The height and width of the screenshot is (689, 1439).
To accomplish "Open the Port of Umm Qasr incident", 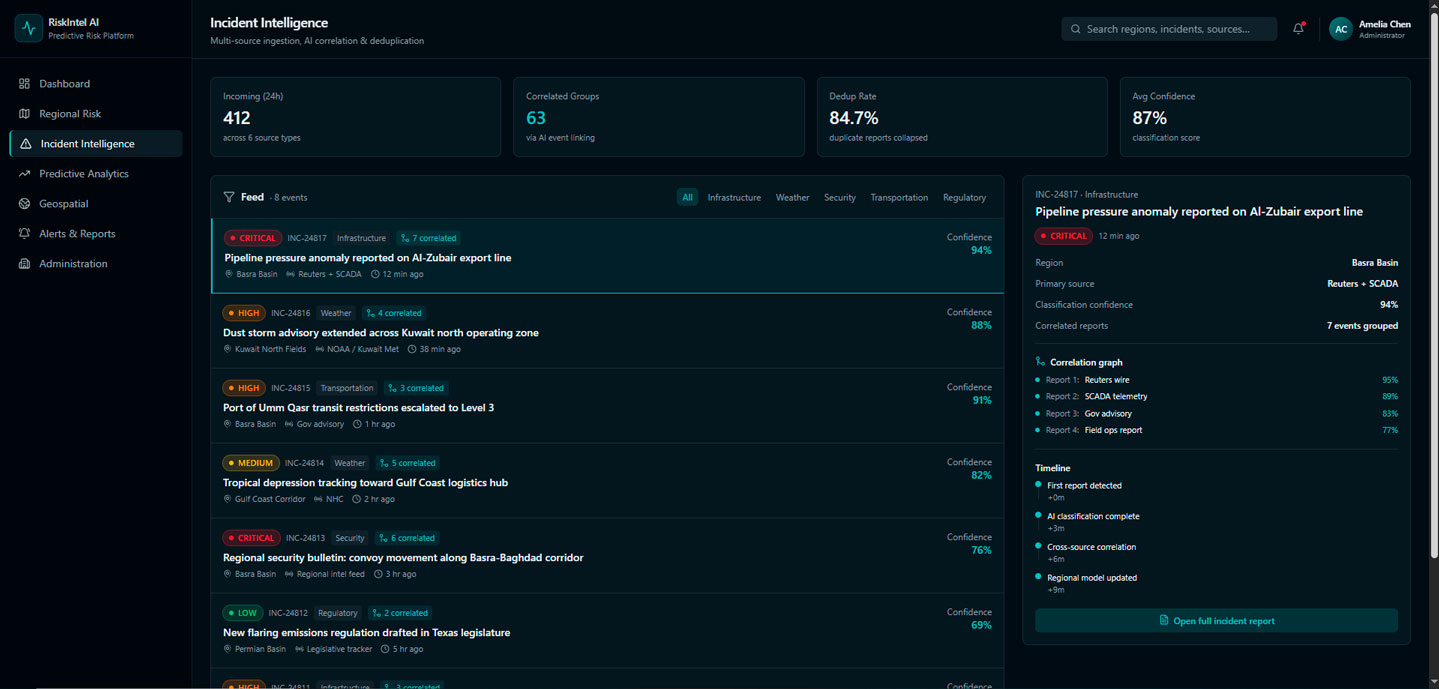I will point(607,406).
